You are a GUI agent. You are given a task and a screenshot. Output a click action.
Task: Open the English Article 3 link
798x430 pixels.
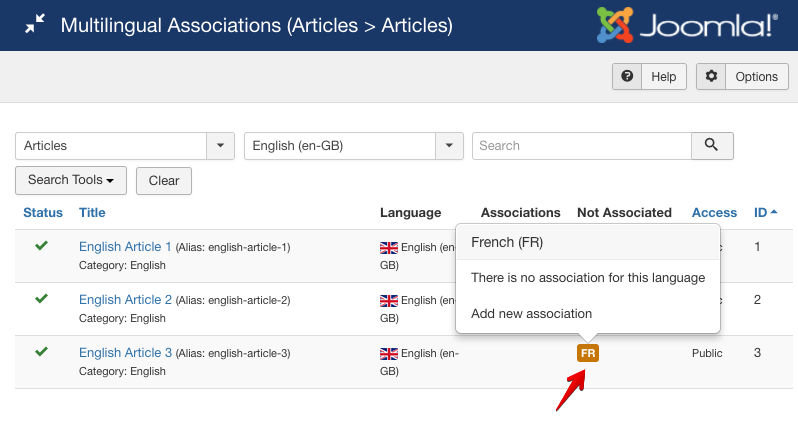point(125,352)
